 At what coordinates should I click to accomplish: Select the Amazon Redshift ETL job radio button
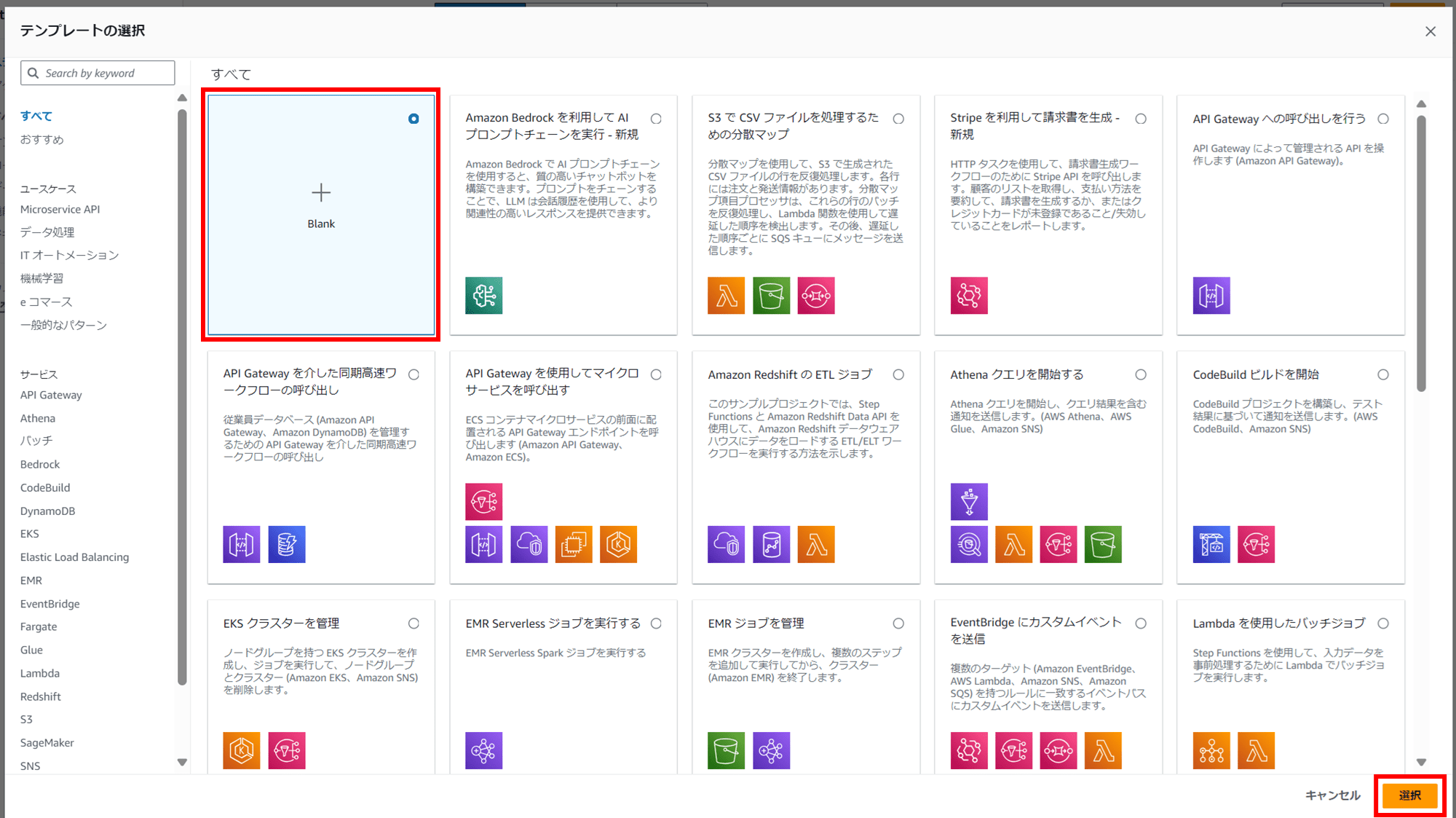[898, 374]
